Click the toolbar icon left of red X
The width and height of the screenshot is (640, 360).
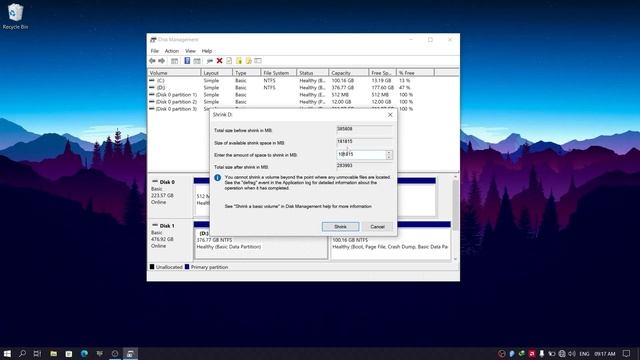210,61
